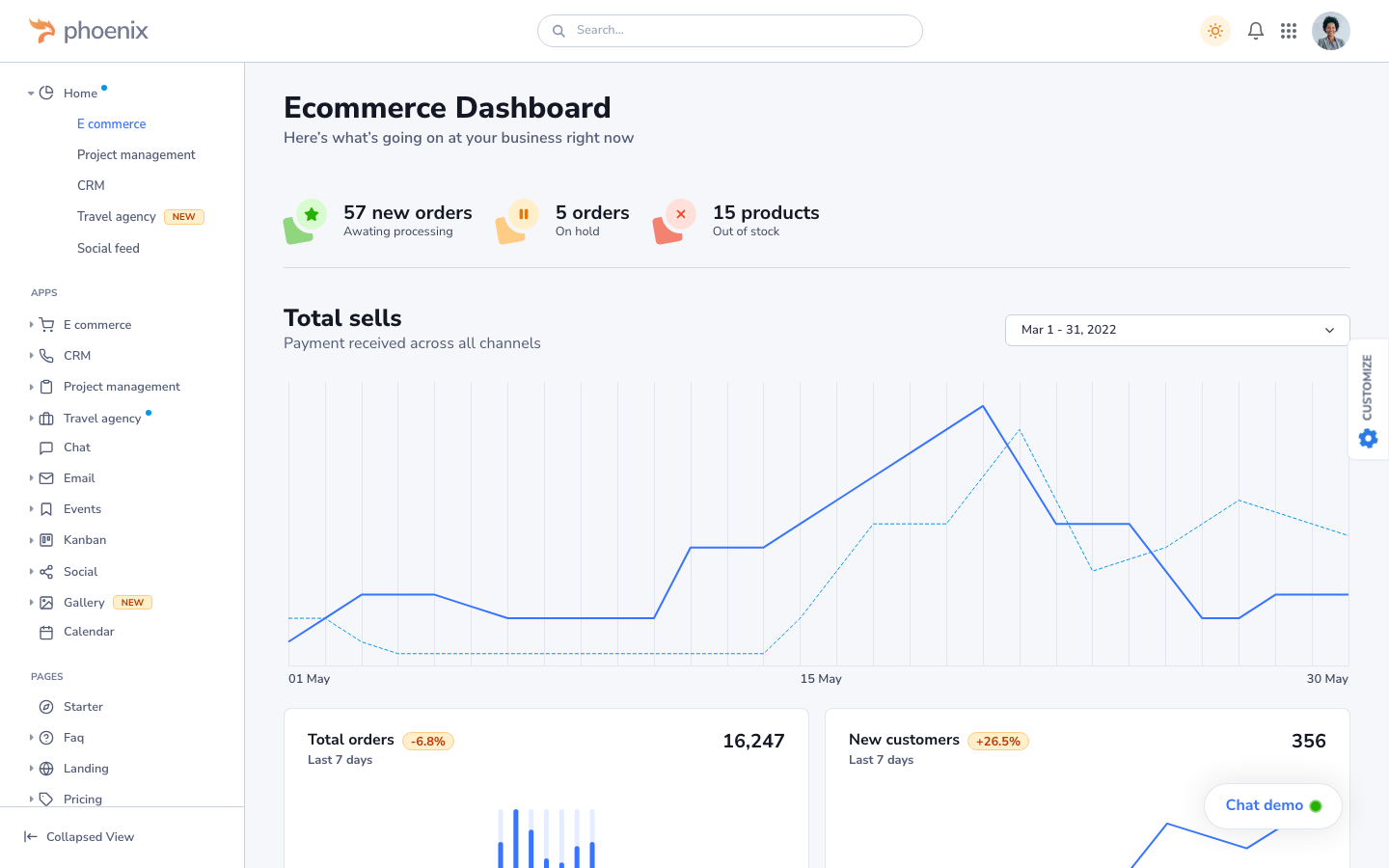Click the Kanban board icon
Viewport: 1389px width, 868px height.
tap(46, 540)
